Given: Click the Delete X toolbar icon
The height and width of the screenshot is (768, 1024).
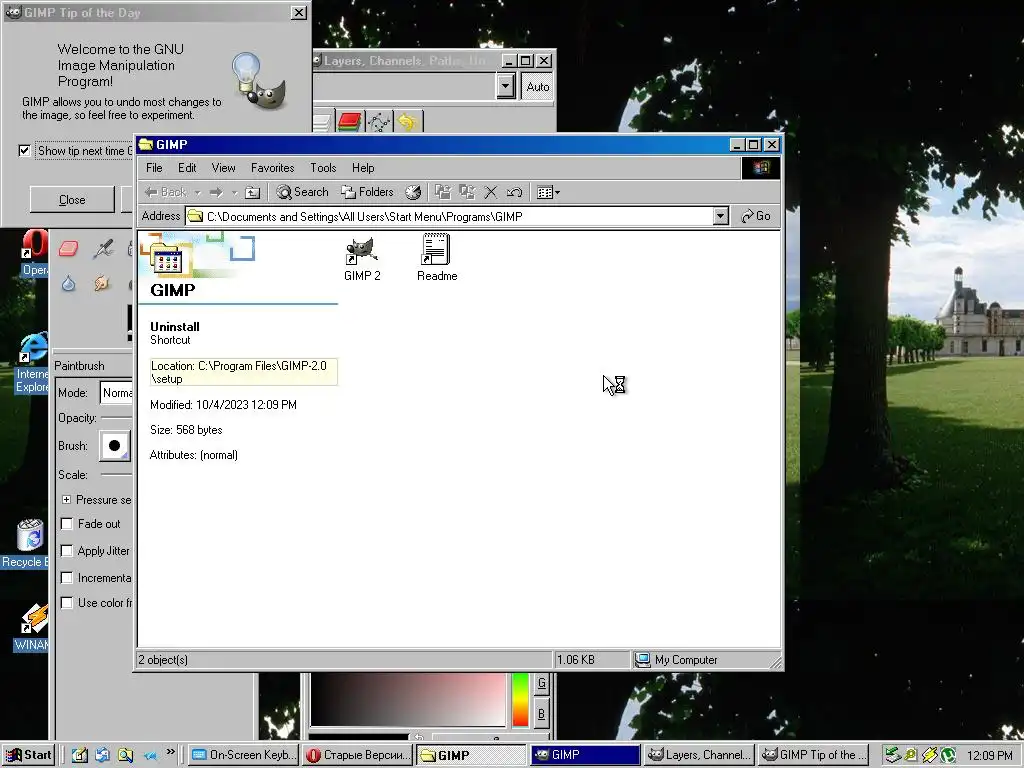Looking at the screenshot, I should [x=490, y=192].
